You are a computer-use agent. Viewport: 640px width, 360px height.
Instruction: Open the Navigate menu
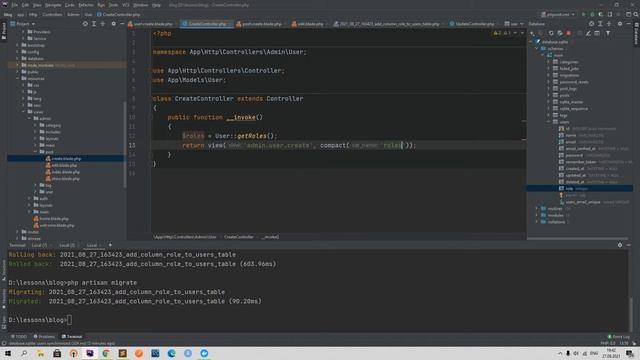click(x=53, y=5)
